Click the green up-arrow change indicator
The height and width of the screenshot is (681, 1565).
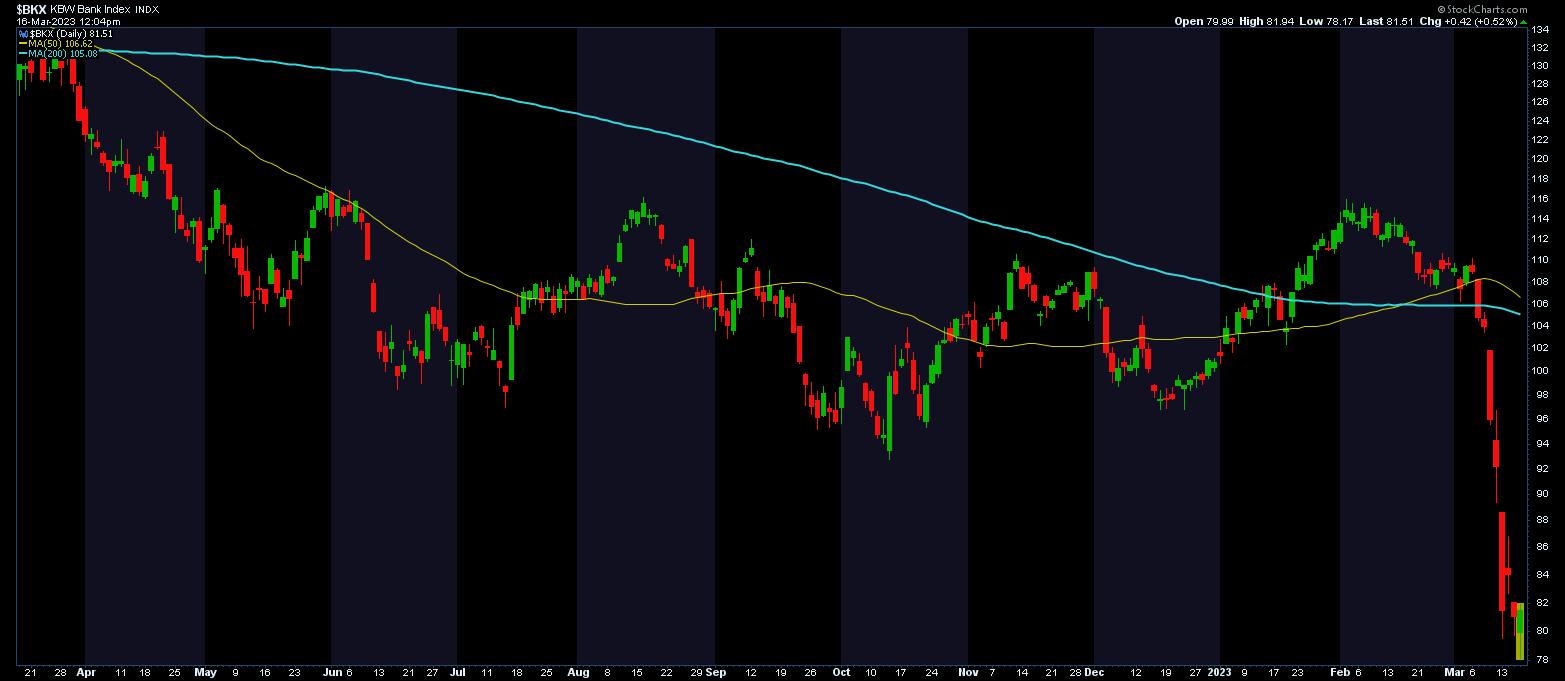(1525, 21)
